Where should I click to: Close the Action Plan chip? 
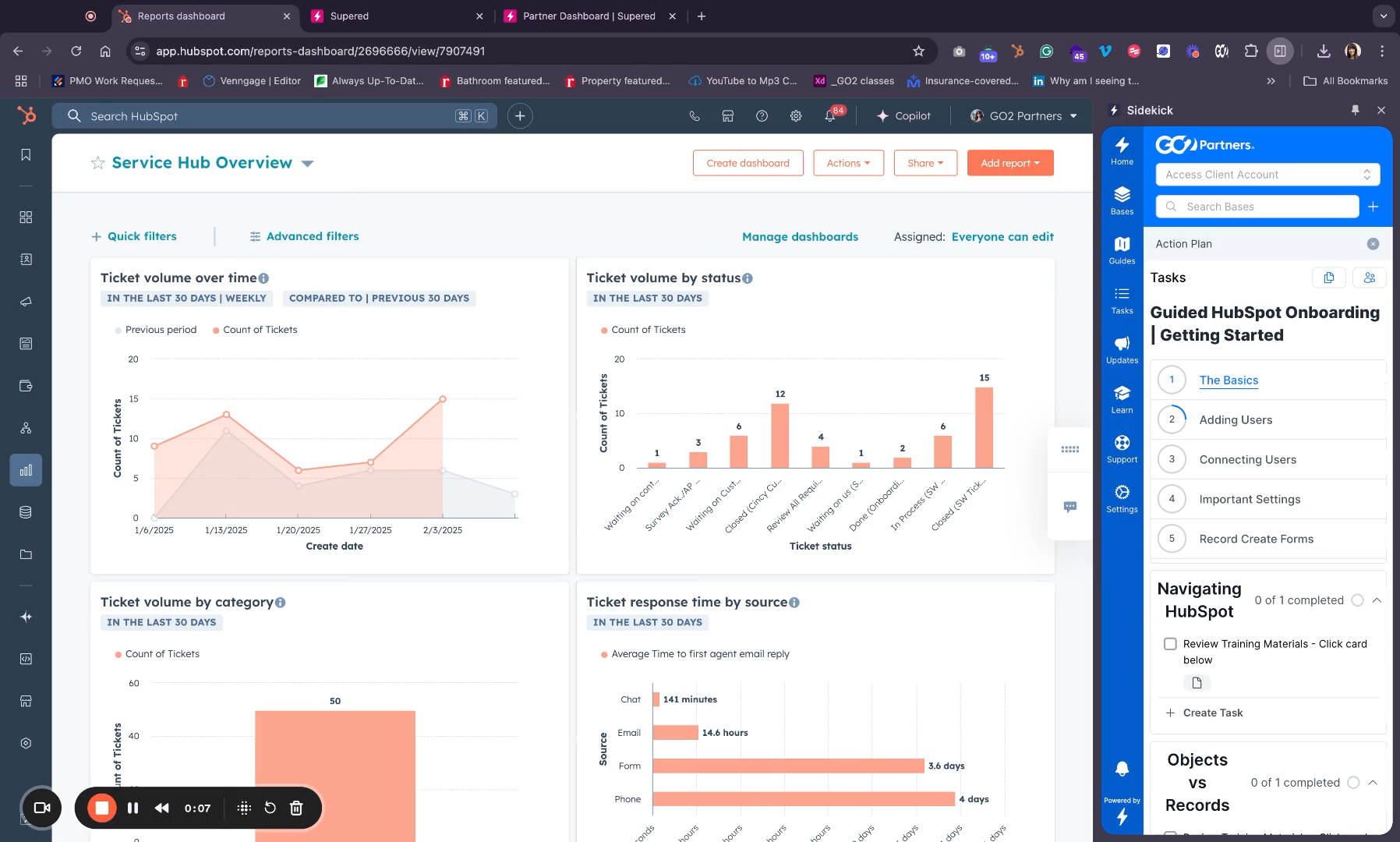[x=1373, y=244]
